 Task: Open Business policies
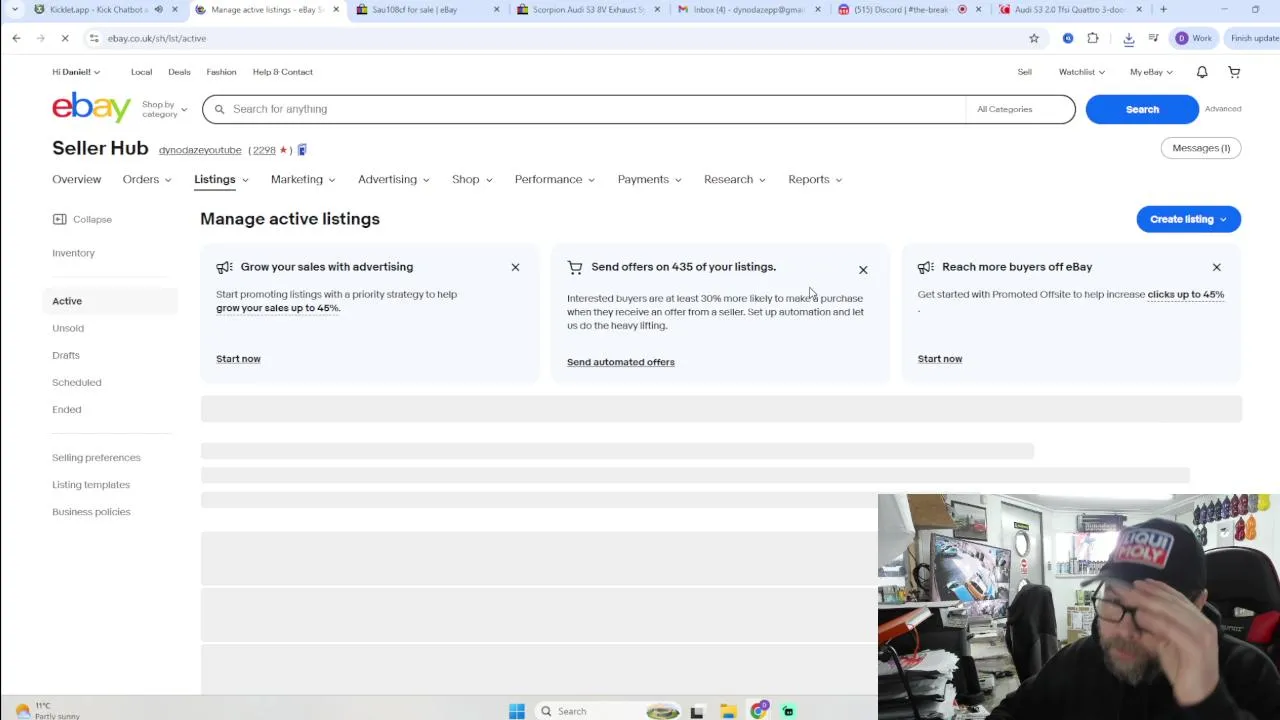click(91, 511)
